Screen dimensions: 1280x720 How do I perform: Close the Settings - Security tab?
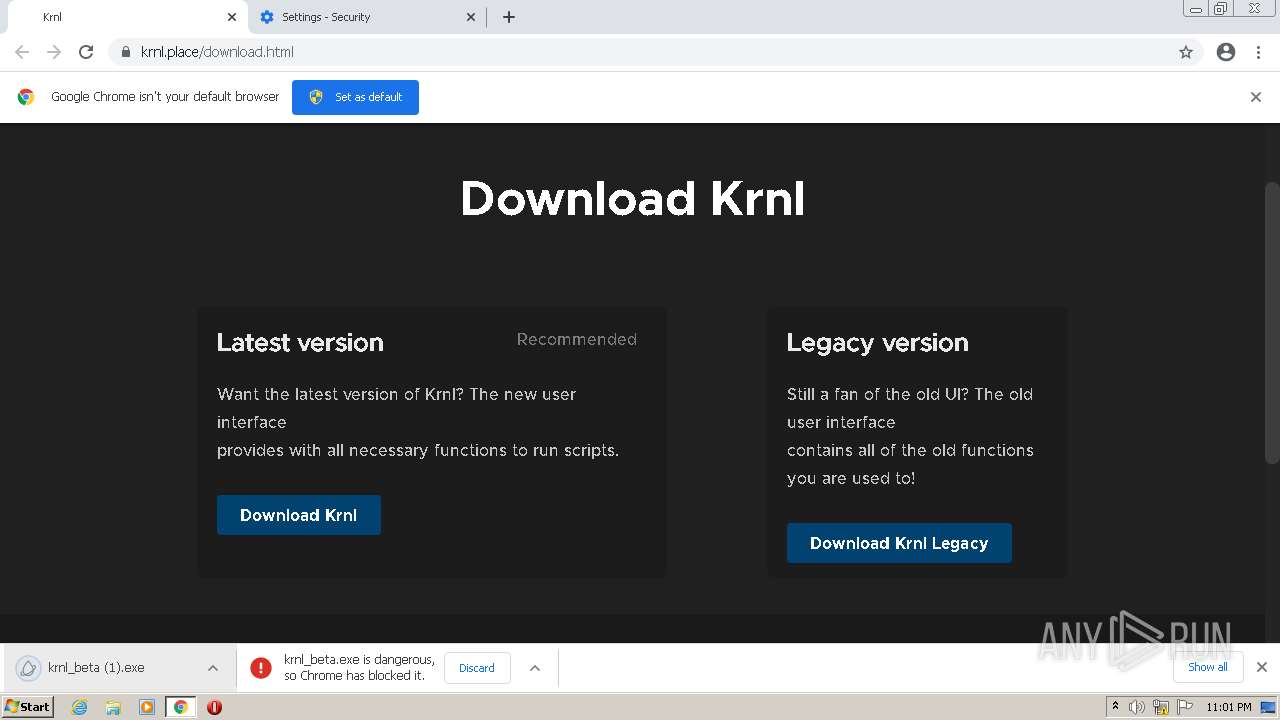point(471,17)
